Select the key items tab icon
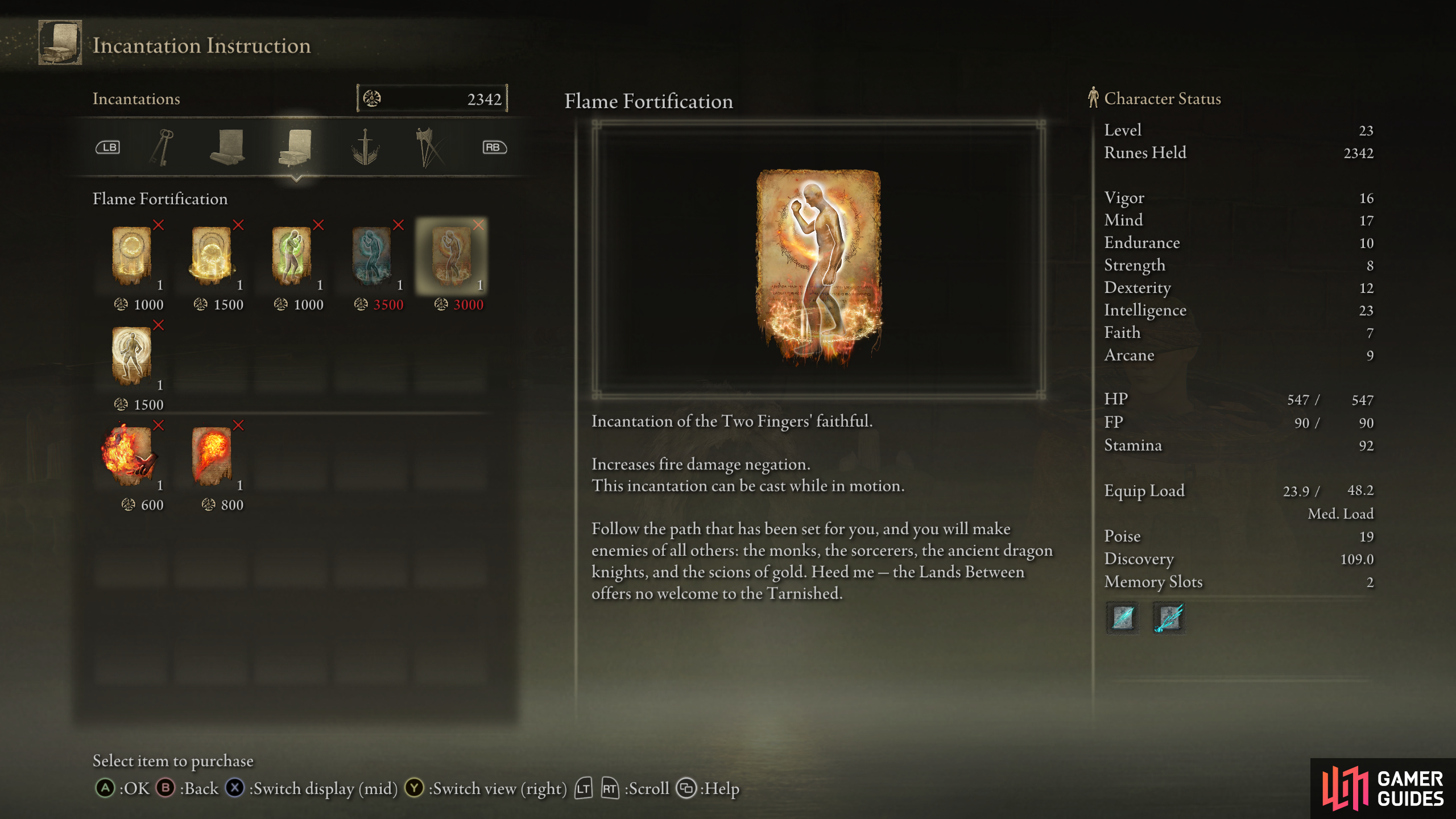 [162, 148]
